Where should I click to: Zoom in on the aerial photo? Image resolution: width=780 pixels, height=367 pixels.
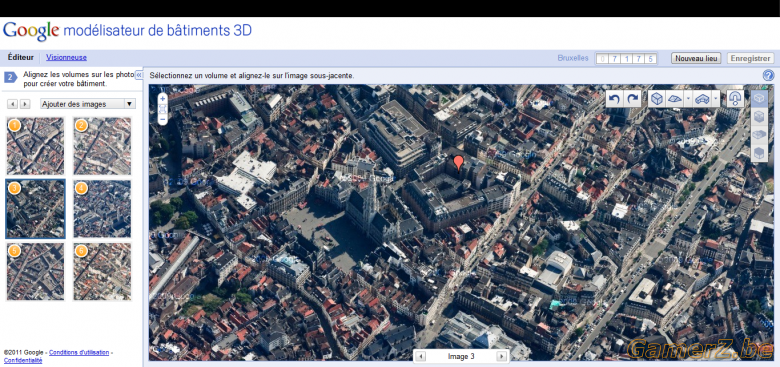tap(163, 98)
